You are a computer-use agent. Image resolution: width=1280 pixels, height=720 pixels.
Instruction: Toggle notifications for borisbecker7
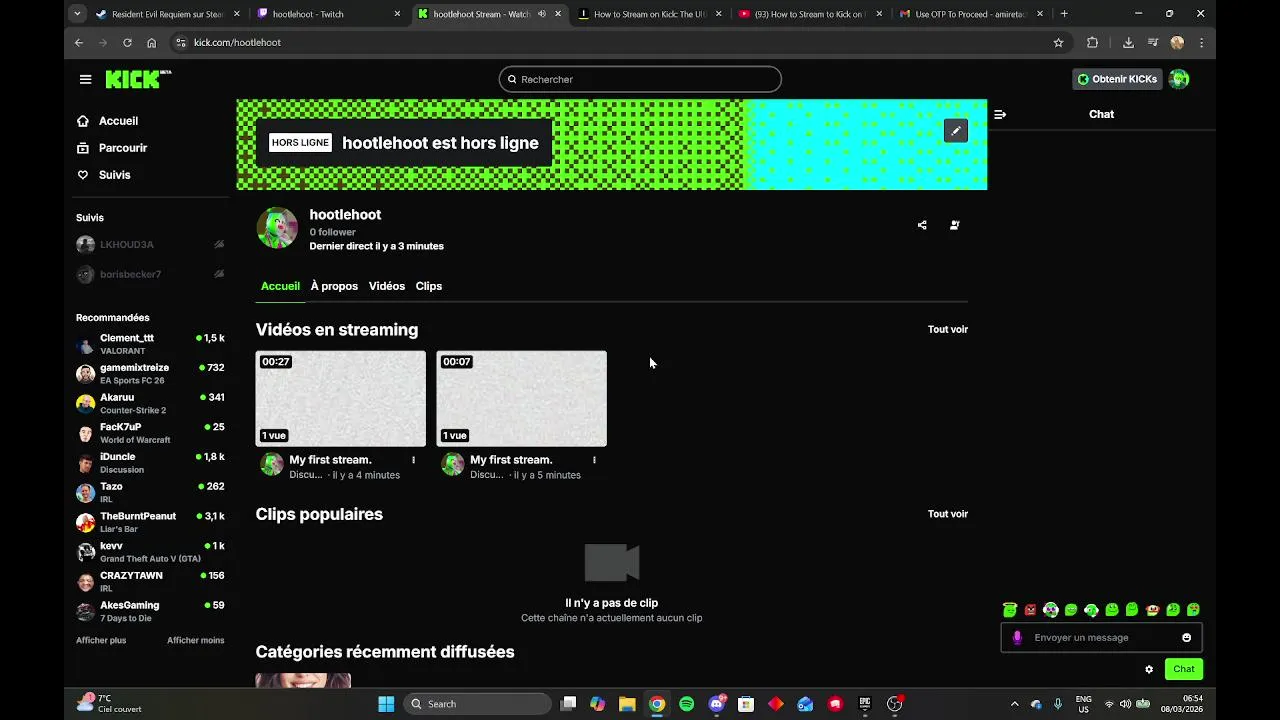coord(219,274)
